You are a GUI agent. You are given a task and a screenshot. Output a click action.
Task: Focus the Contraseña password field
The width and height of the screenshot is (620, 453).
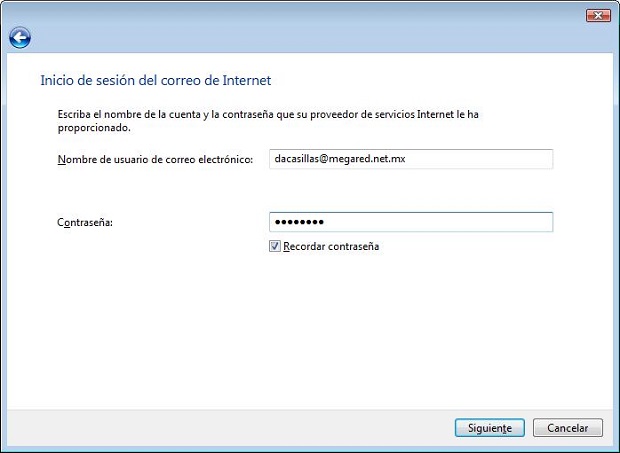point(411,222)
